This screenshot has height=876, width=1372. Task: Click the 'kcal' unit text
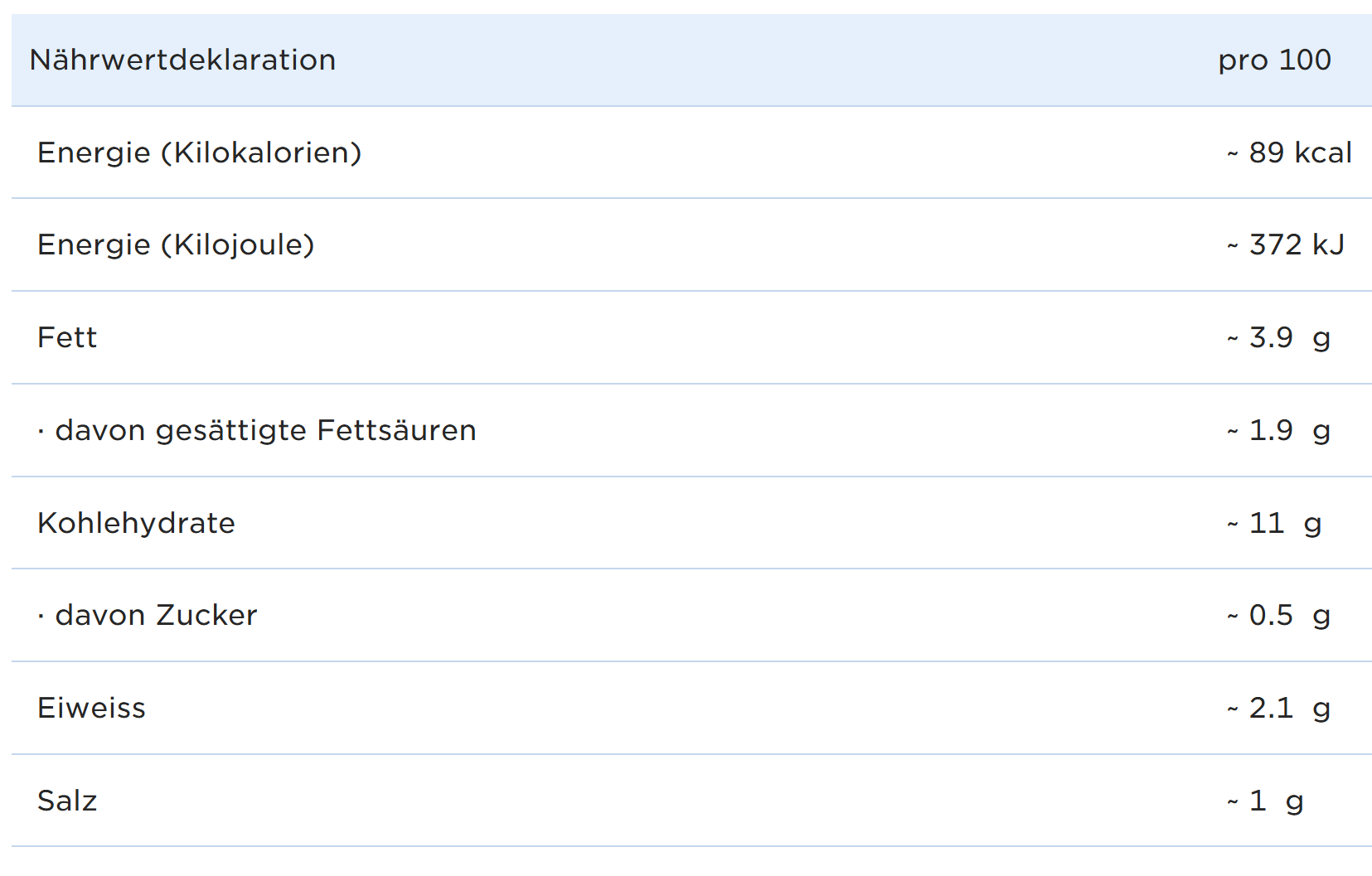point(1323,153)
